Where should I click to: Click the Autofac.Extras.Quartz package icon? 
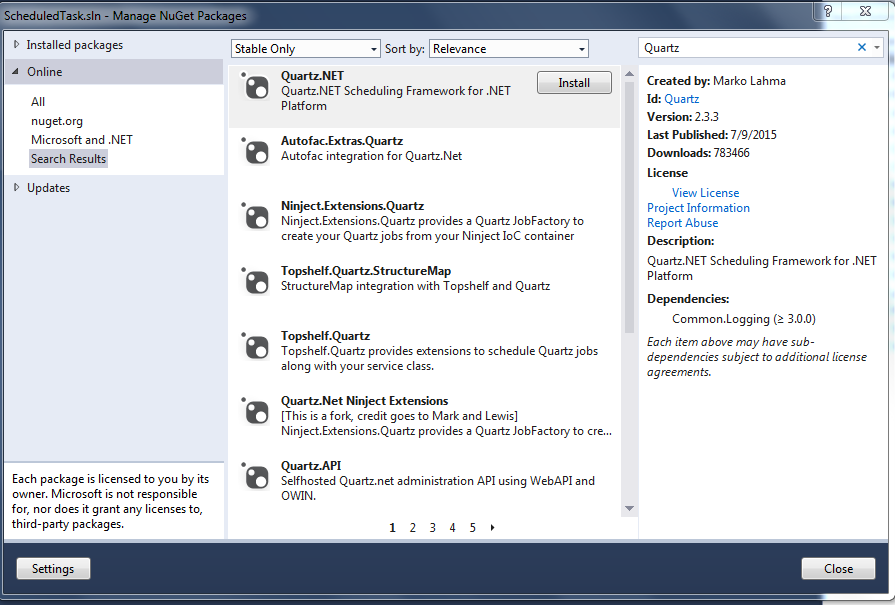(256, 152)
